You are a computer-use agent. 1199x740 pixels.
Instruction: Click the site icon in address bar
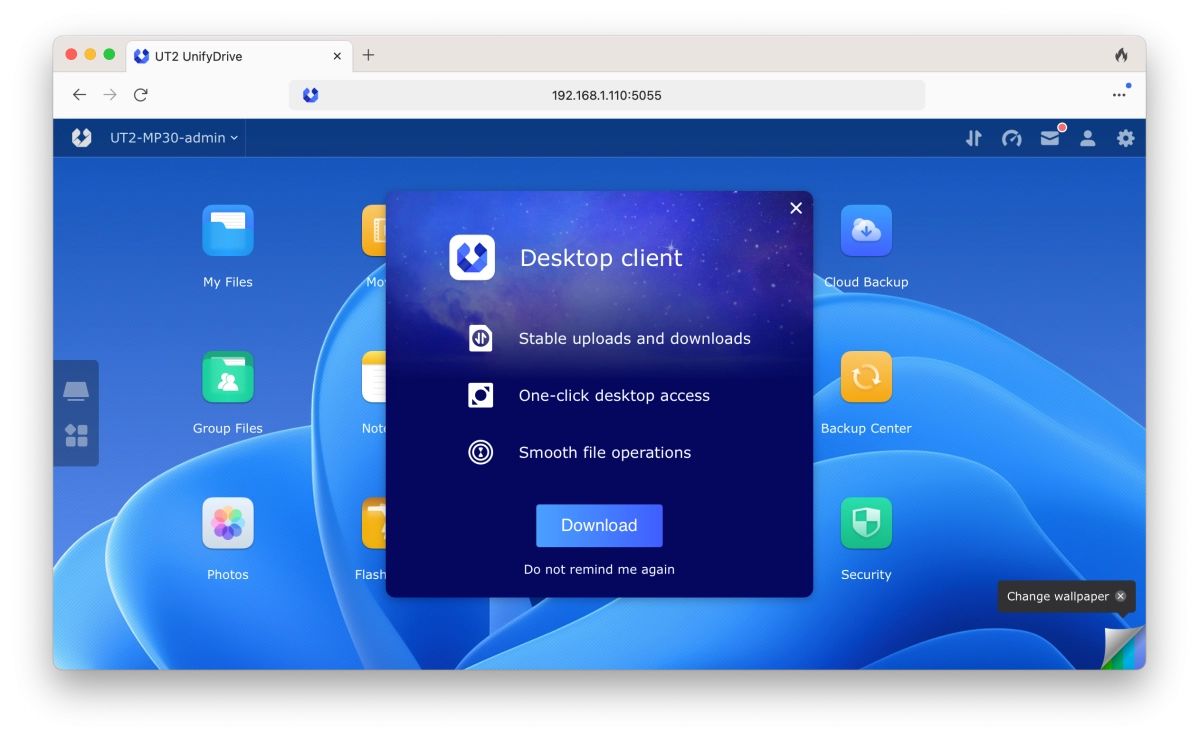(x=310, y=95)
